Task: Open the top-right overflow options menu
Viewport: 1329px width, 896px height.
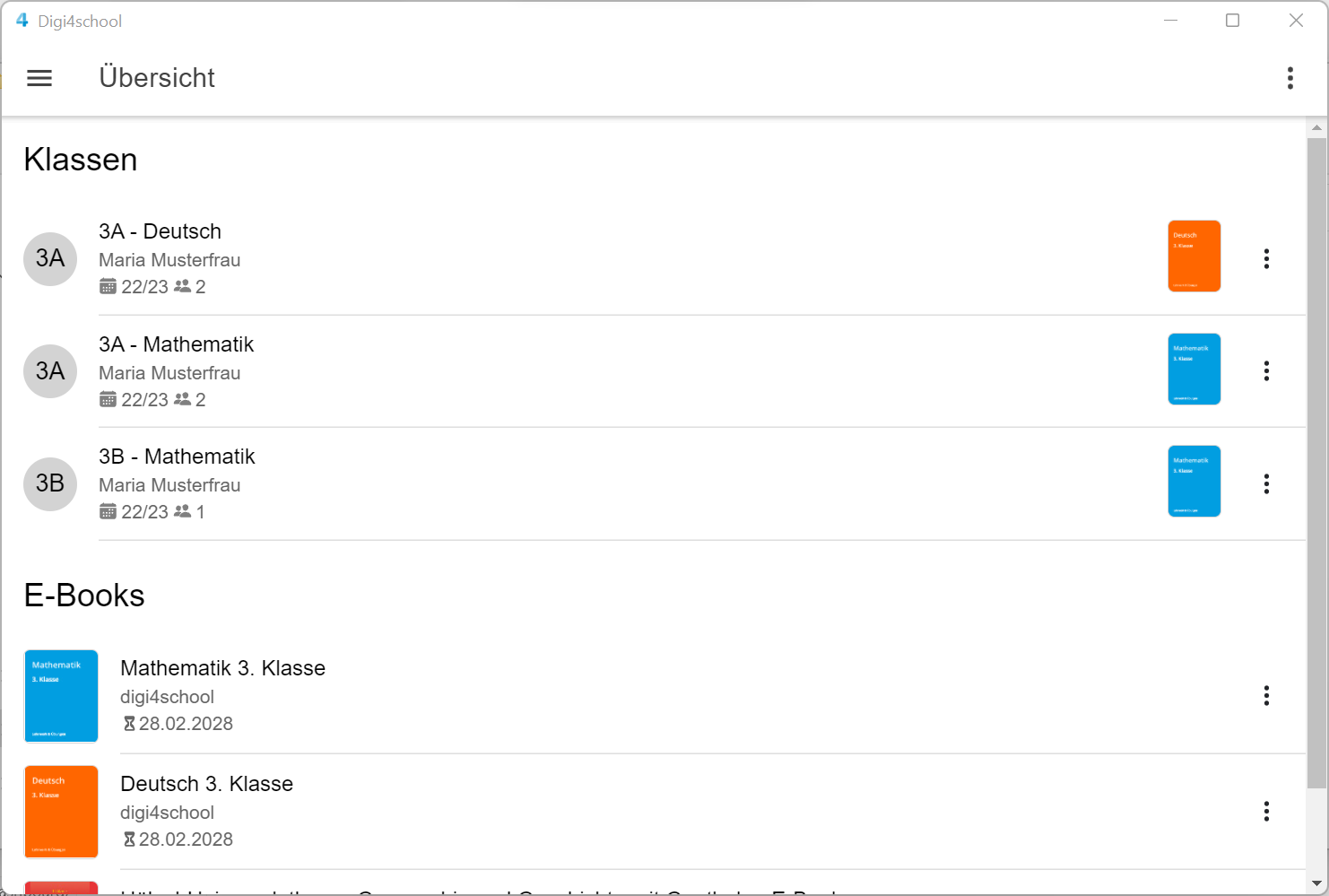Action: pyautogui.click(x=1290, y=78)
